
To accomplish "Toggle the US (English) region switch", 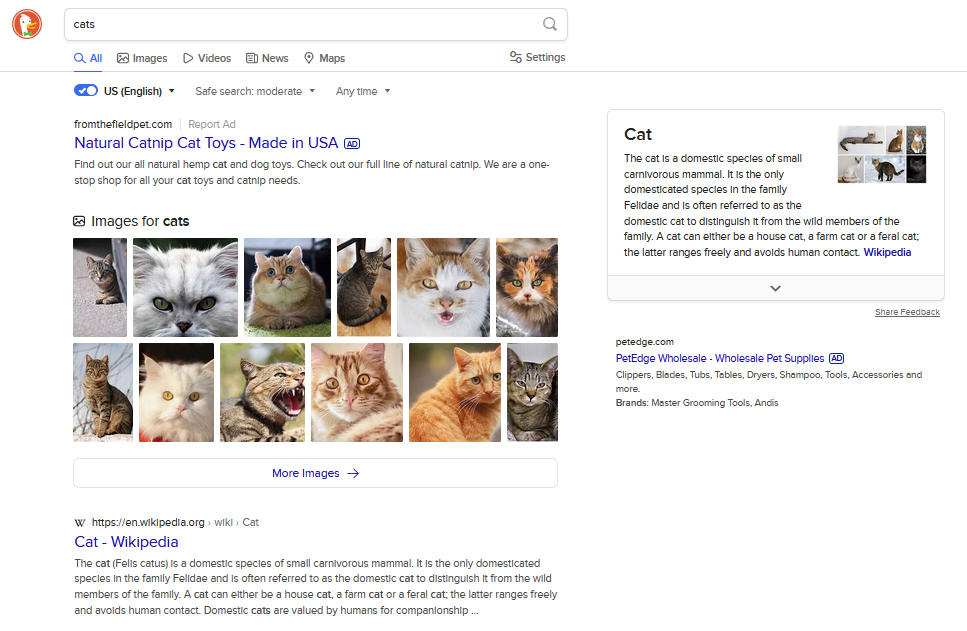I will pyautogui.click(x=85, y=91).
